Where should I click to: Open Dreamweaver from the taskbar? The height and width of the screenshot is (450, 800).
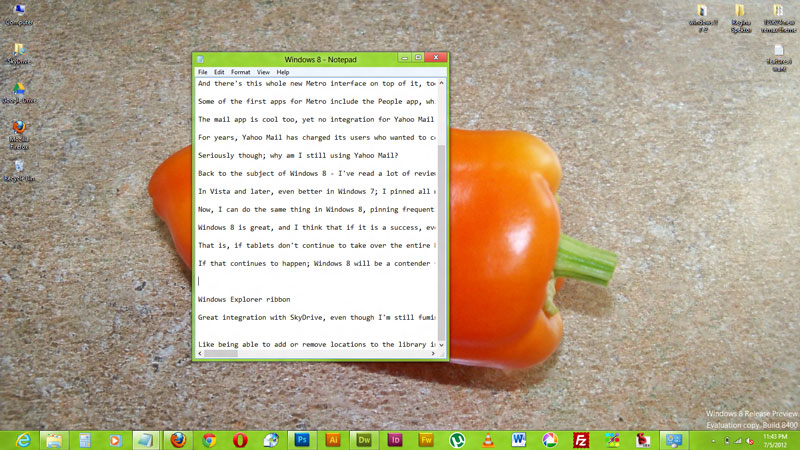[x=364, y=440]
